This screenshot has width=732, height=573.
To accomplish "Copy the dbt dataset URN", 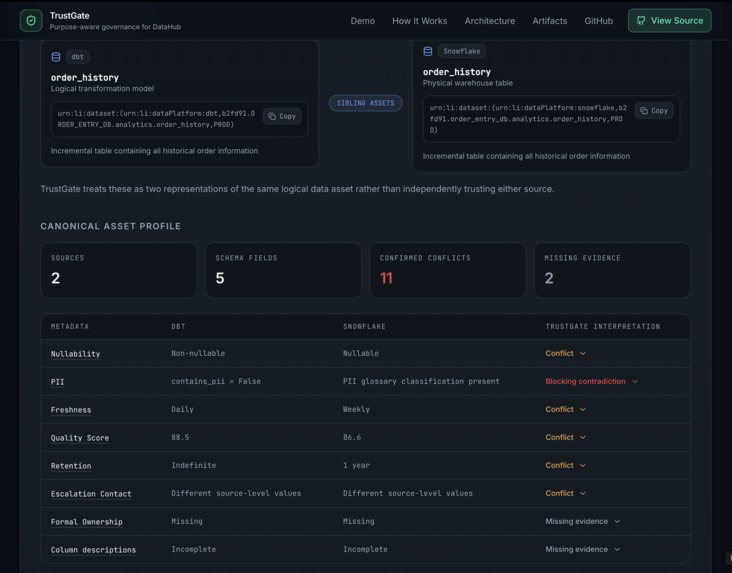I will pos(282,116).
